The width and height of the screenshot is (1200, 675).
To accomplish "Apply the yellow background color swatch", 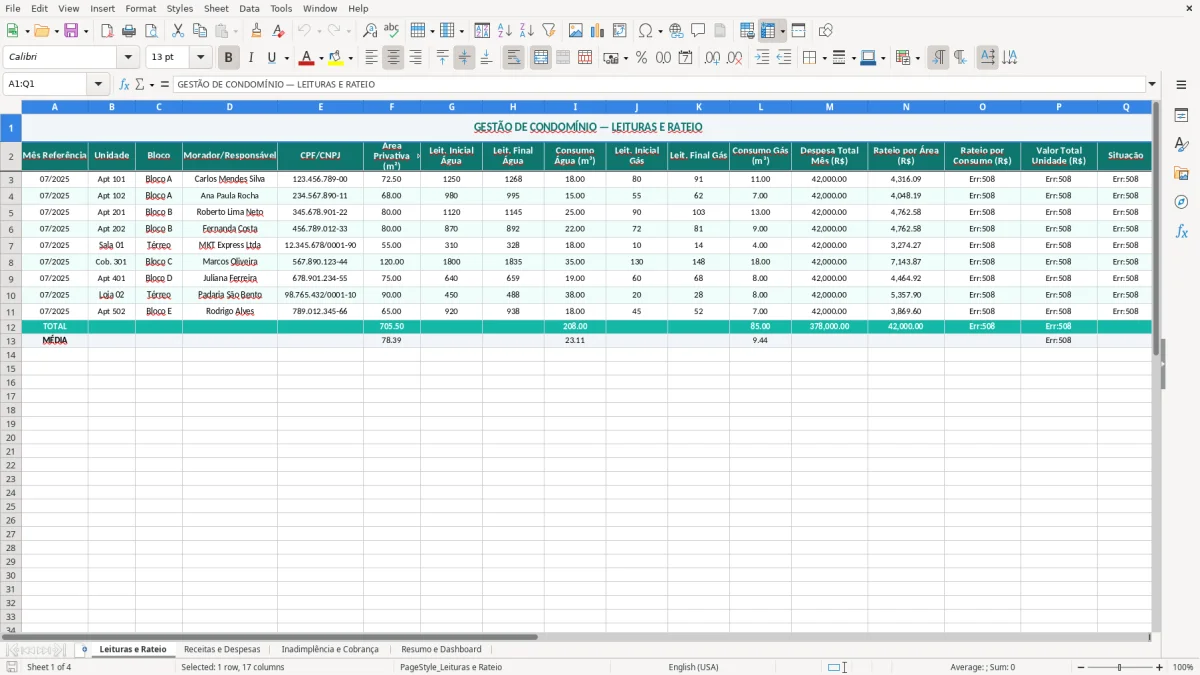I will (x=336, y=58).
